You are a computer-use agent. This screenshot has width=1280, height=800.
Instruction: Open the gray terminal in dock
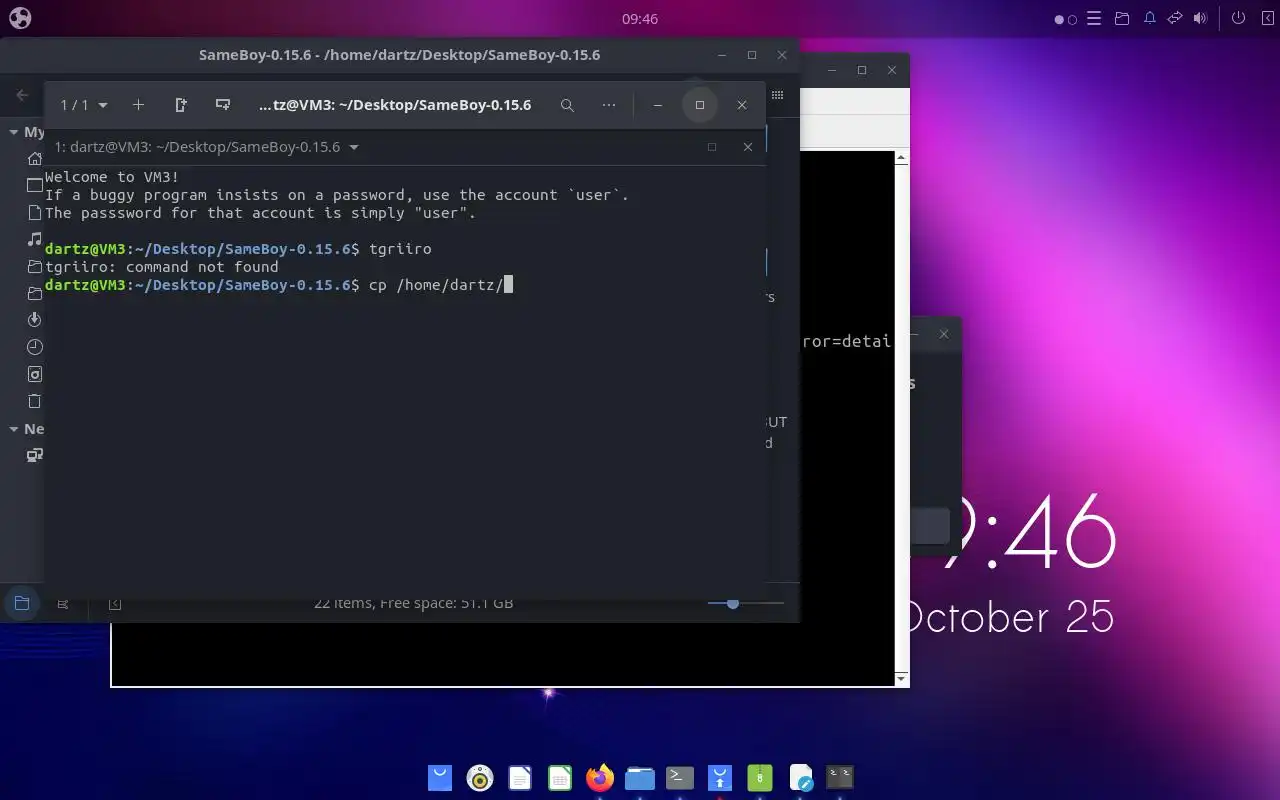pos(680,777)
